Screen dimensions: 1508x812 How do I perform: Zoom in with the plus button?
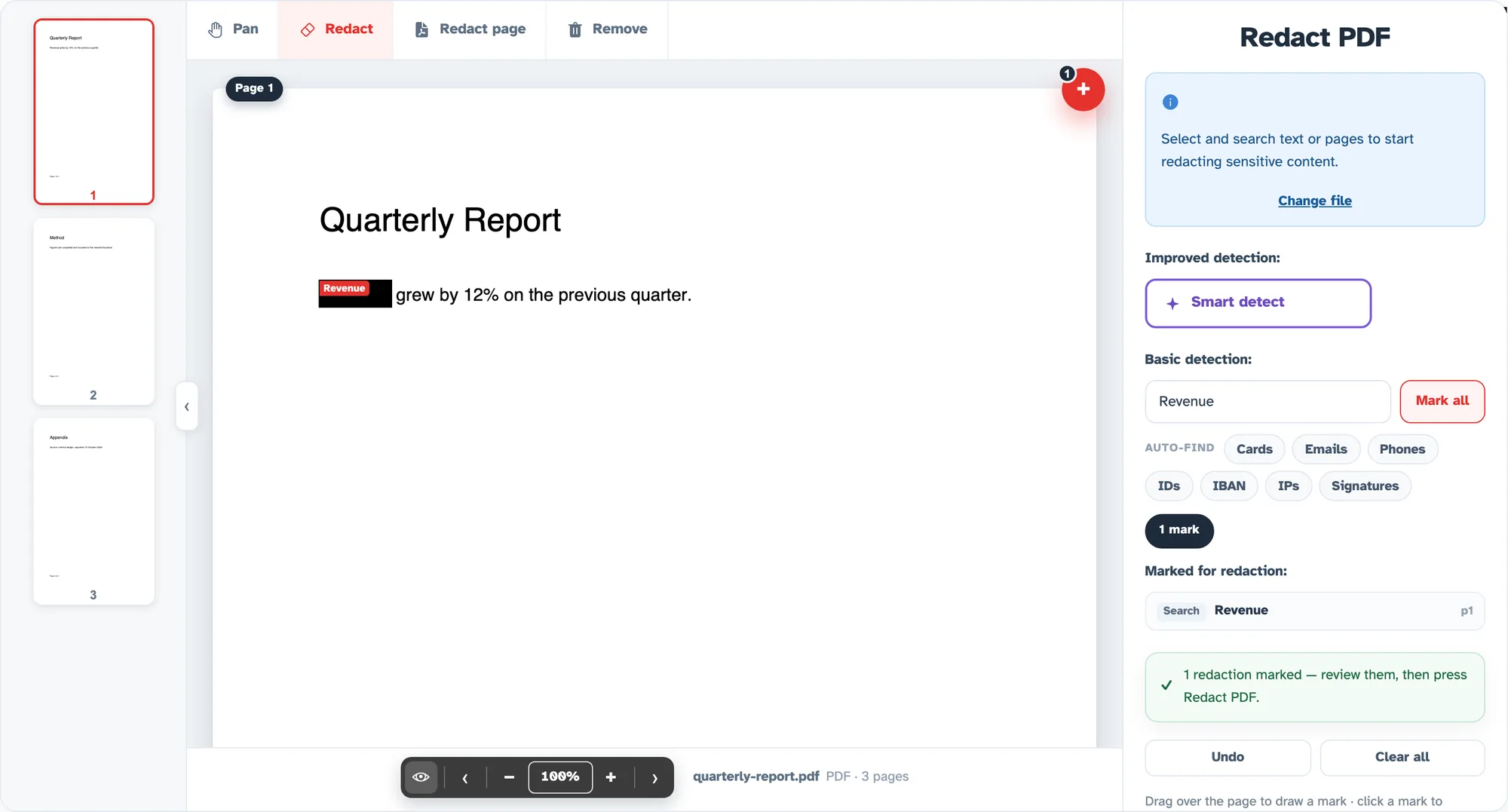point(611,777)
